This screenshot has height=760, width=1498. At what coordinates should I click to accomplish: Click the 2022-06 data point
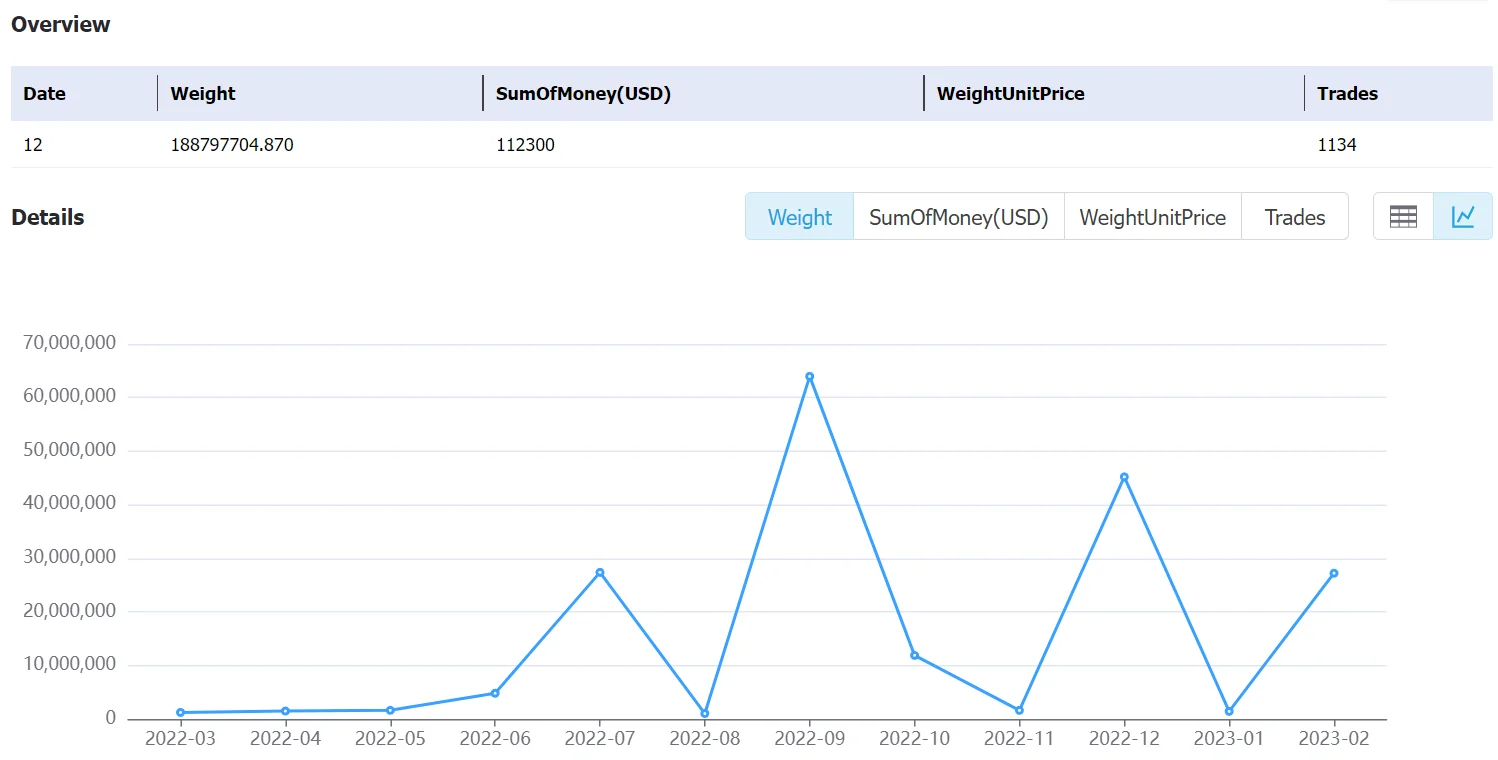(x=495, y=693)
